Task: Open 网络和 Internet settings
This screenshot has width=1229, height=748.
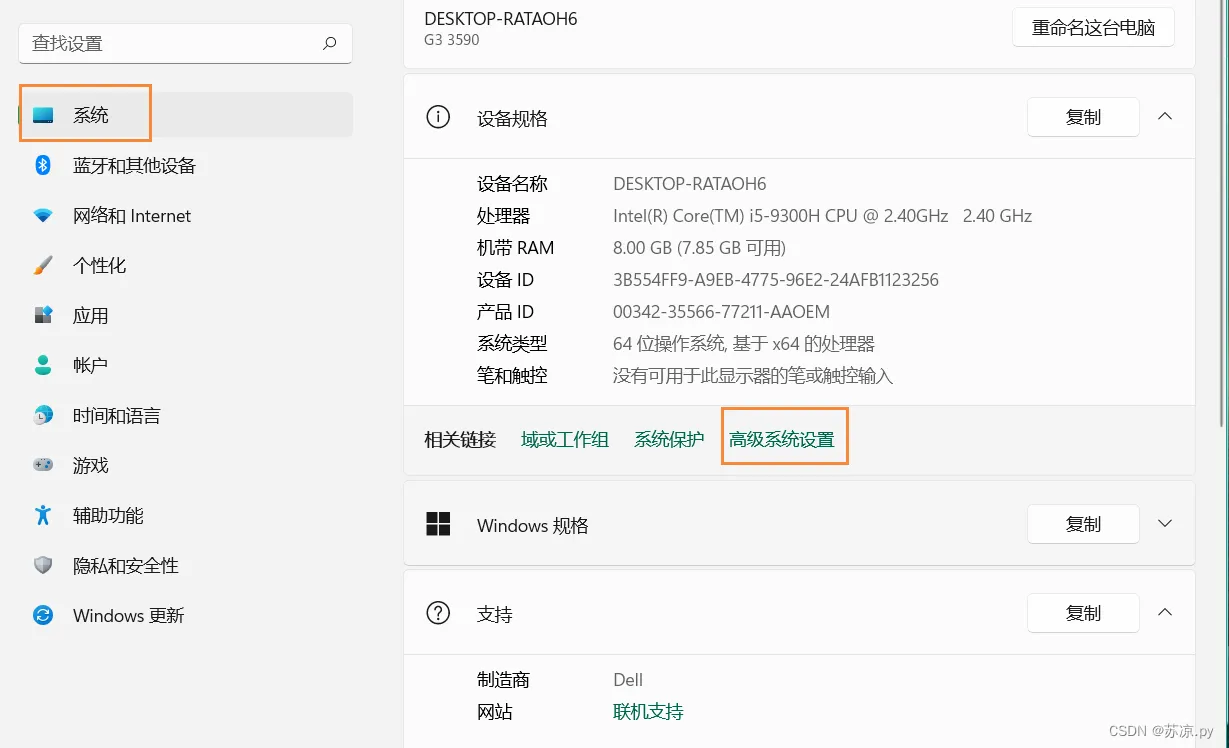Action: coord(186,215)
